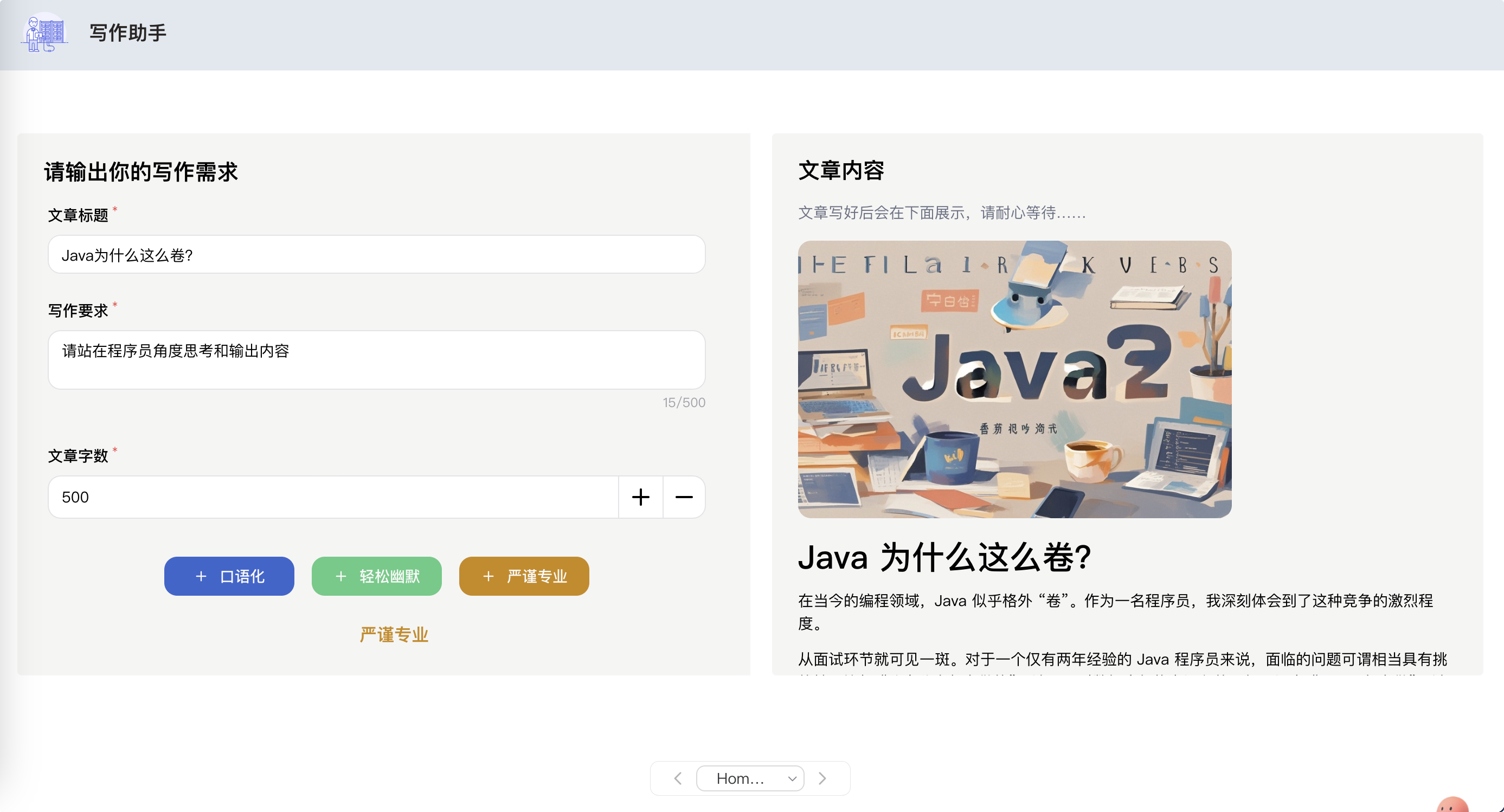The width and height of the screenshot is (1504, 812).
Task: Select the 轻松幽默 style button
Action: click(377, 576)
